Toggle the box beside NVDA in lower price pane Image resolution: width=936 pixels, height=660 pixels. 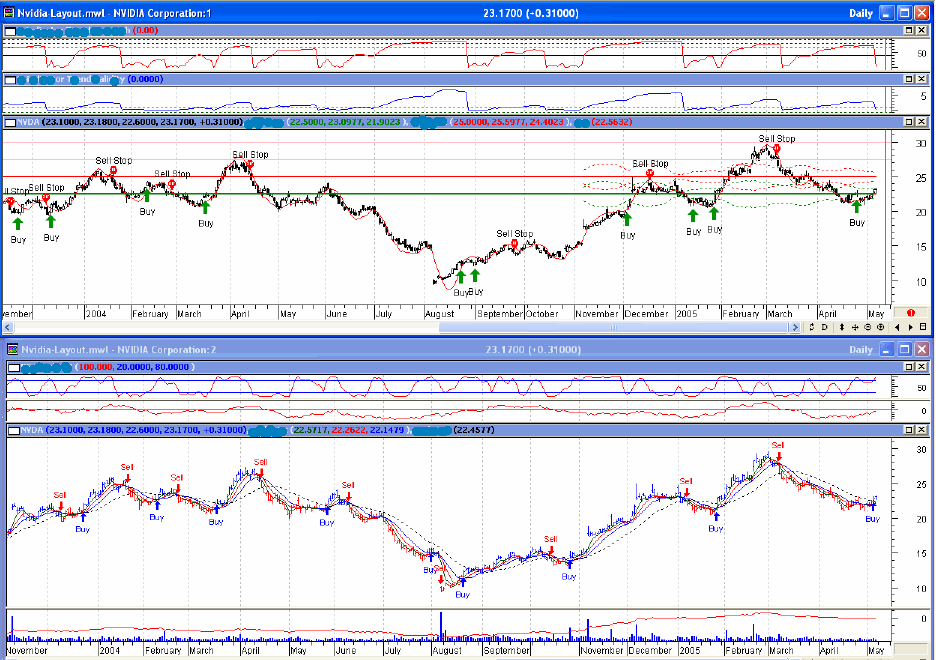point(13,430)
